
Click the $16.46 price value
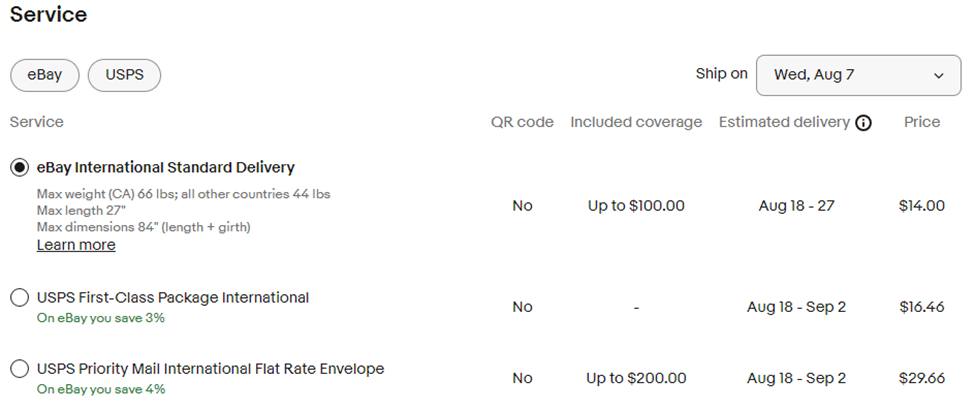click(922, 307)
